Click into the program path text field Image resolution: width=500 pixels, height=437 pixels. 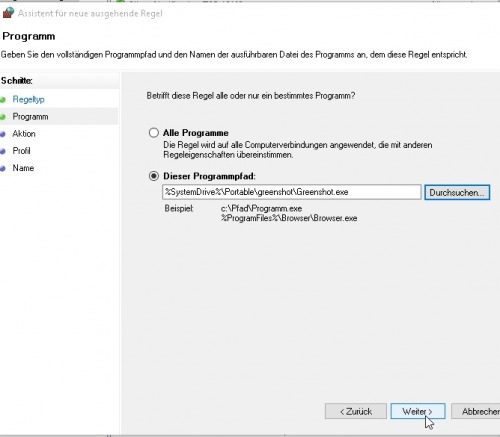pos(292,192)
